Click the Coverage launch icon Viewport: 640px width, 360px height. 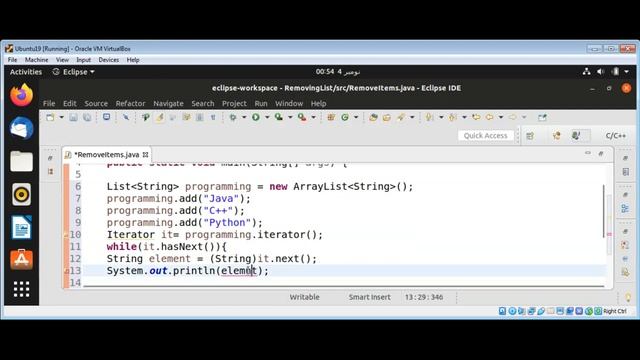point(279,118)
